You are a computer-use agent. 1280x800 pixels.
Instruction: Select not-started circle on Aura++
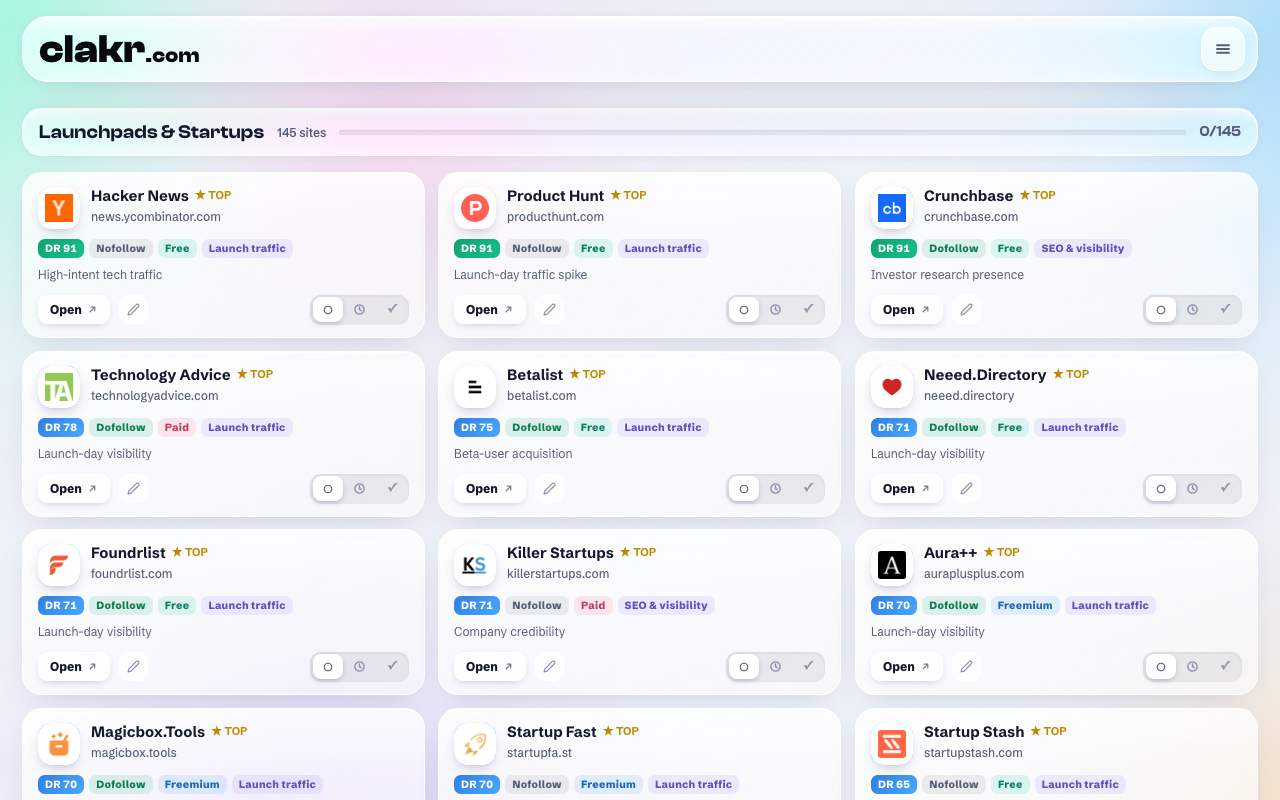[x=1161, y=667]
